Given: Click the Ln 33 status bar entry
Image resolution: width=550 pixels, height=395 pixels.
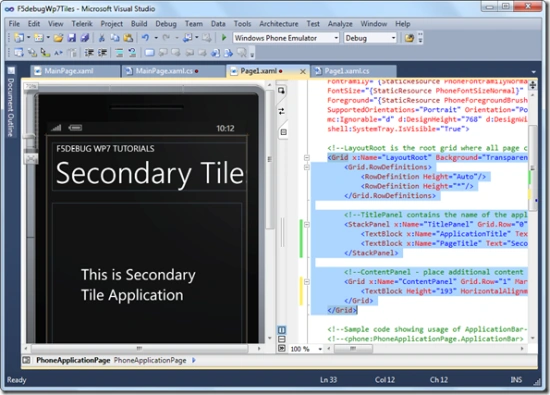Looking at the screenshot, I should click(328, 380).
